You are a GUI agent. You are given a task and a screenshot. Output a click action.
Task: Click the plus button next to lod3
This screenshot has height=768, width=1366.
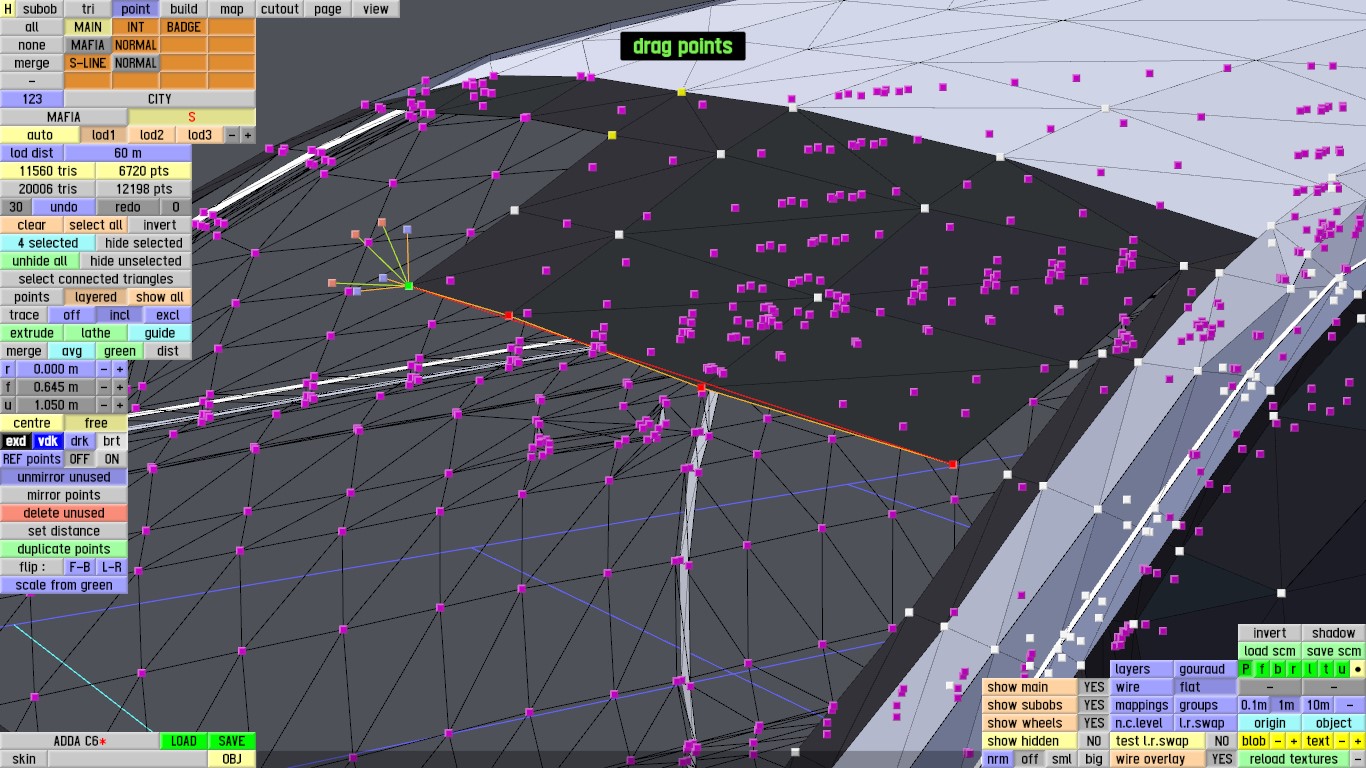tap(248, 135)
